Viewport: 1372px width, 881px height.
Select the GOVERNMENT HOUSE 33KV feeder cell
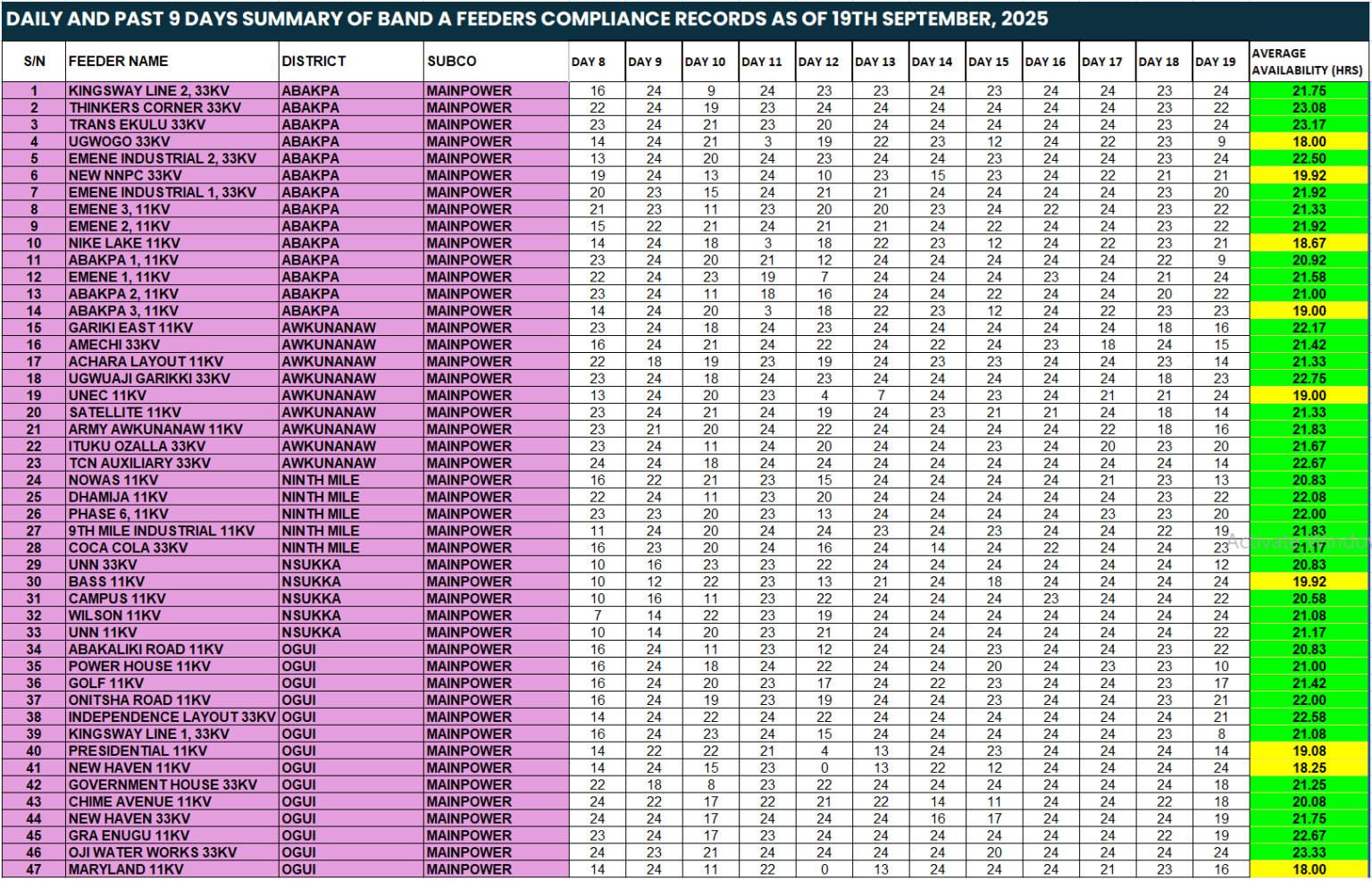click(x=163, y=785)
